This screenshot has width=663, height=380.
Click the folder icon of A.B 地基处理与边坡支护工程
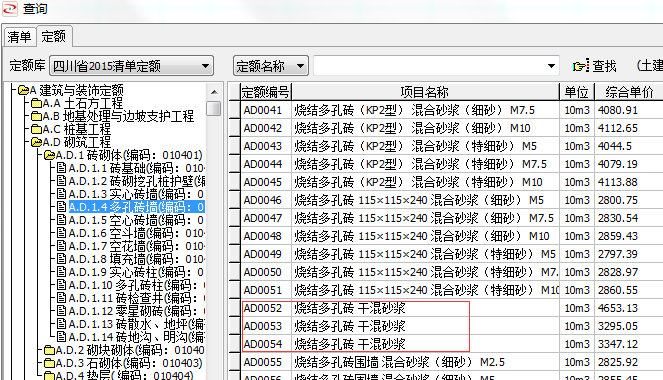click(36, 116)
